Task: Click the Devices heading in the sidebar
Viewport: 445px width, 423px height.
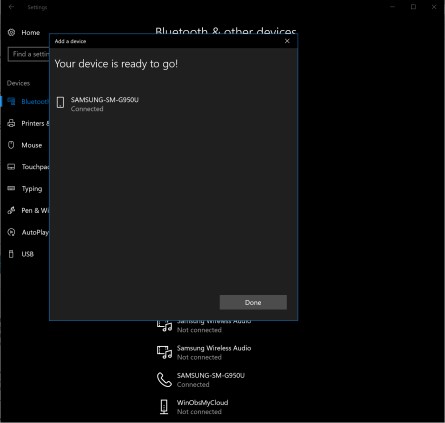Action: 18,83
